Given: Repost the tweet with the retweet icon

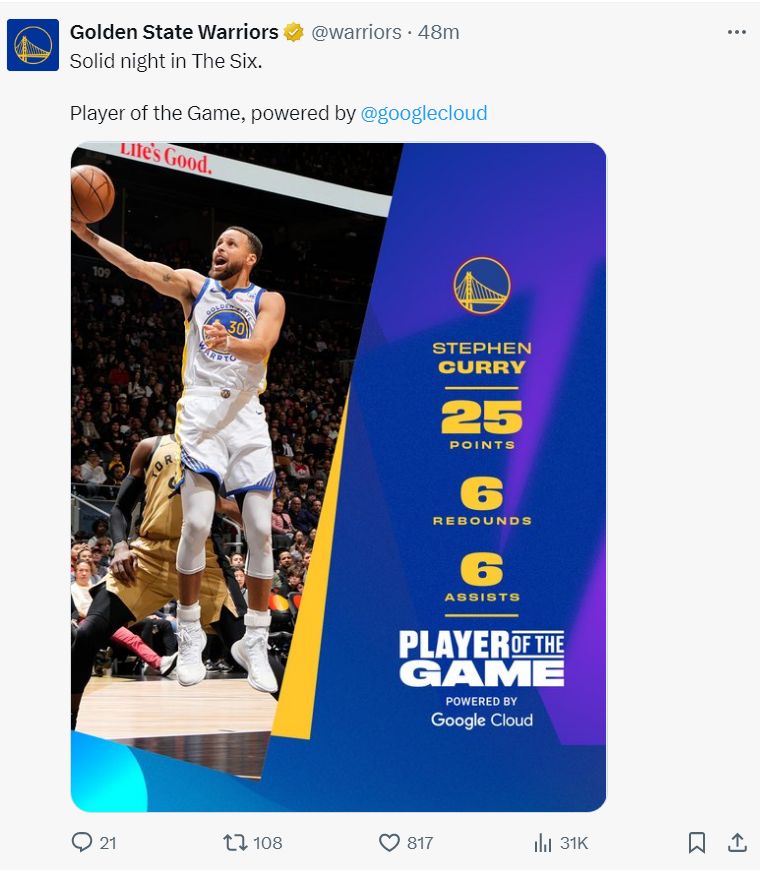Looking at the screenshot, I should [x=235, y=843].
